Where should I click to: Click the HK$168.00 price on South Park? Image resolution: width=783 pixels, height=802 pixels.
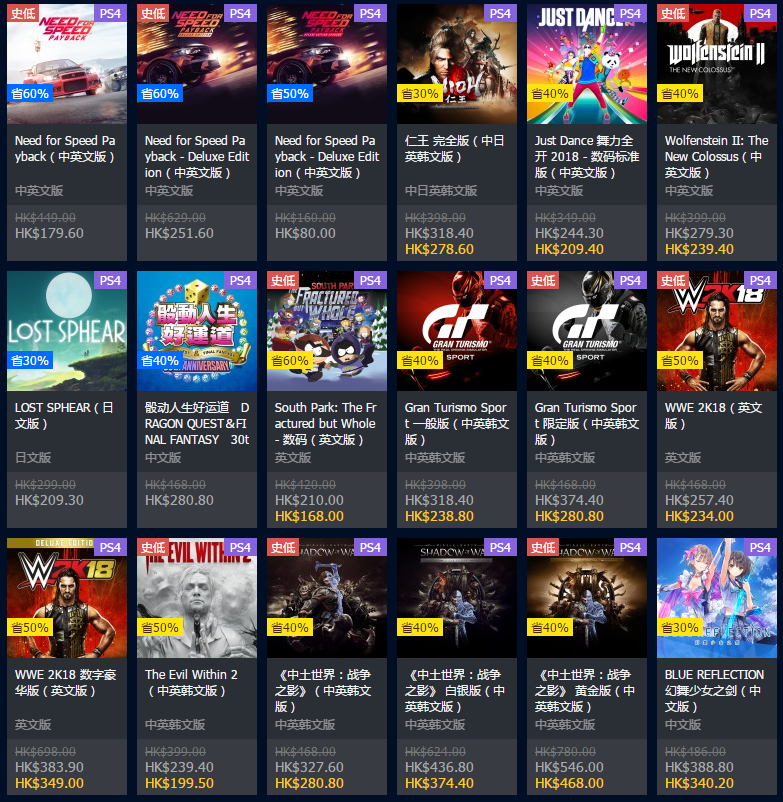click(309, 517)
